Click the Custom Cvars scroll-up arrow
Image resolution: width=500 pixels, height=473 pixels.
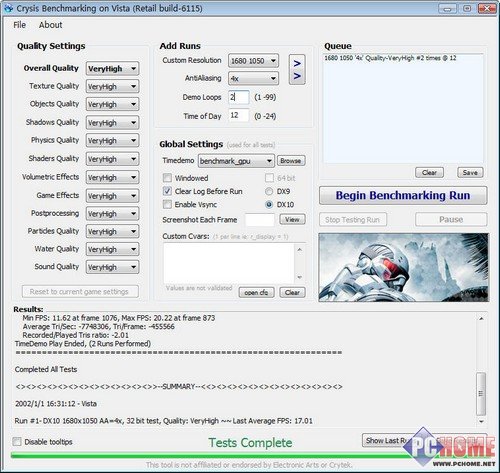[299, 249]
